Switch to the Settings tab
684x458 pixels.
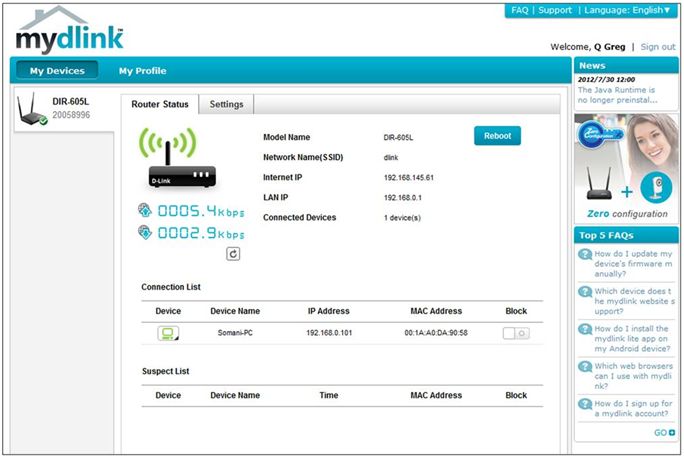[226, 104]
